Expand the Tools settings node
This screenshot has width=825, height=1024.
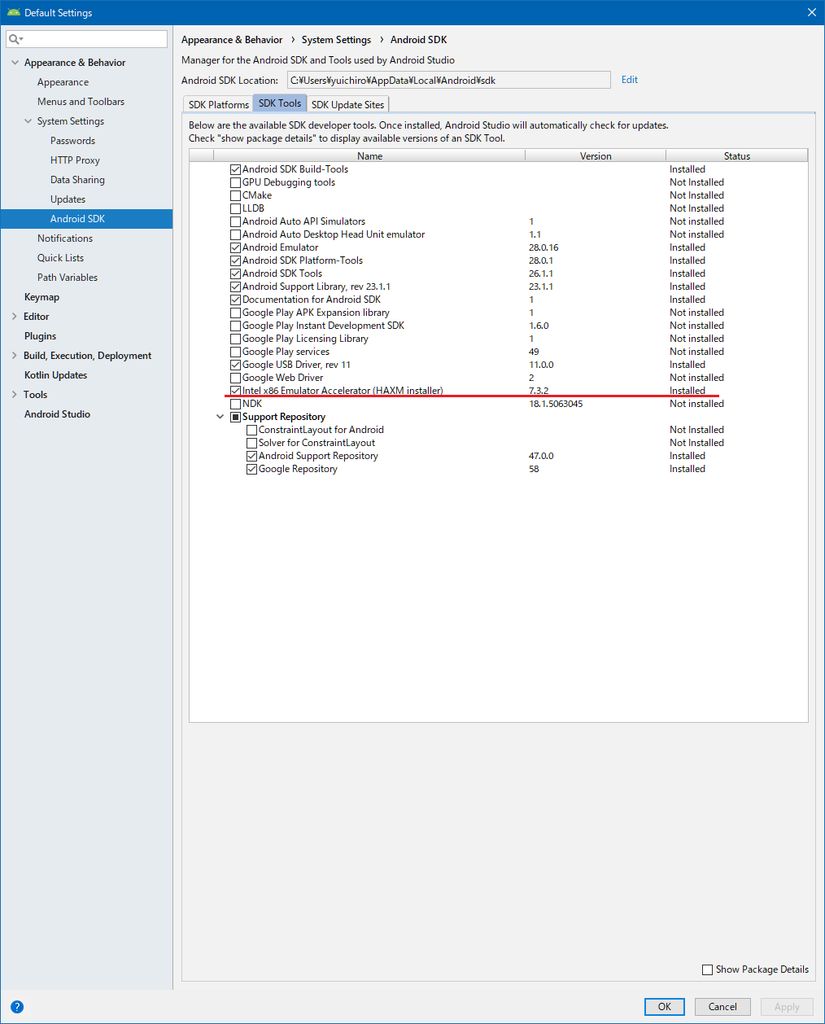14,395
